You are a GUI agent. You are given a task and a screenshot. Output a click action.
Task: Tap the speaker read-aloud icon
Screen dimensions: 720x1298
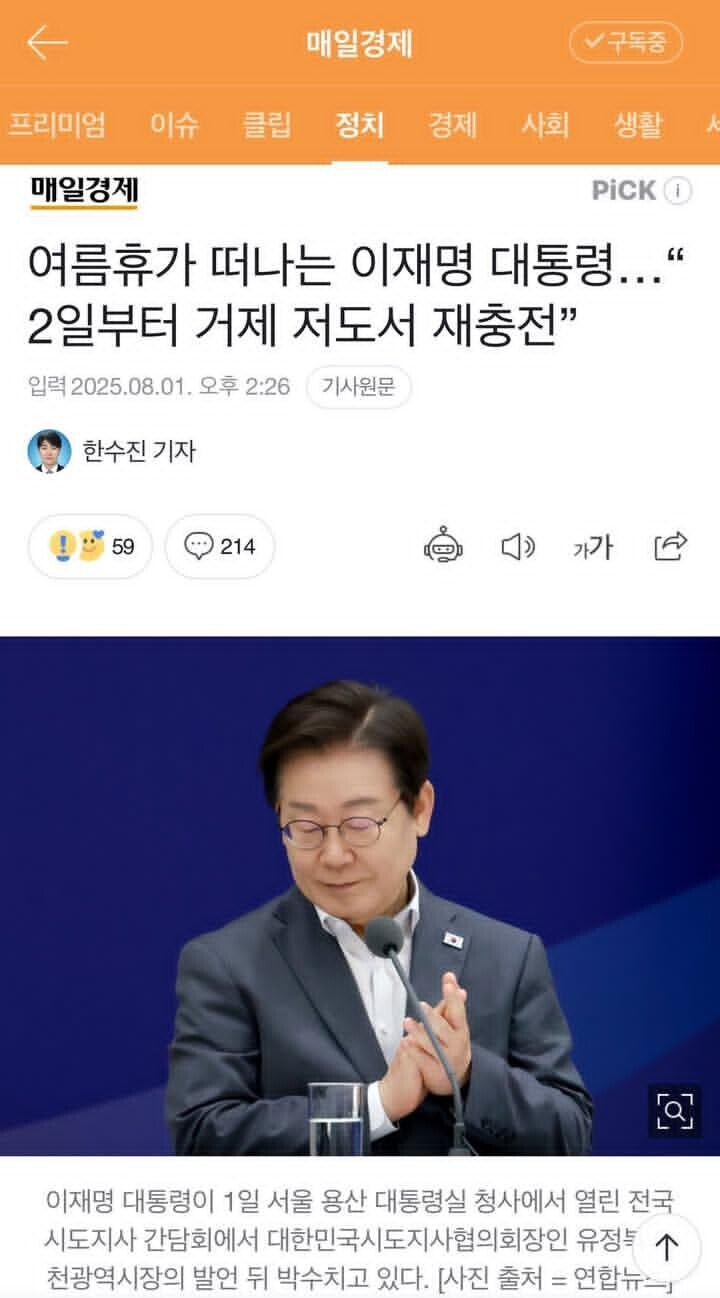pyautogui.click(x=517, y=547)
